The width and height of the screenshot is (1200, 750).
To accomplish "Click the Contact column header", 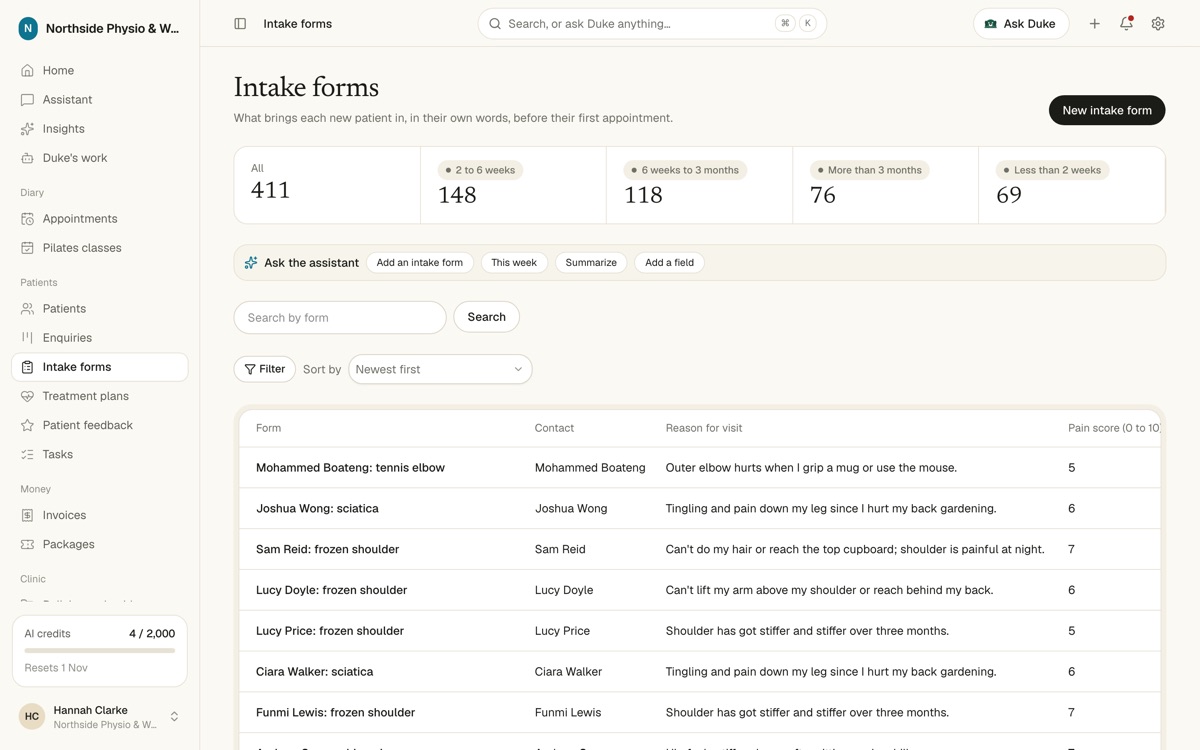I will (x=554, y=428).
